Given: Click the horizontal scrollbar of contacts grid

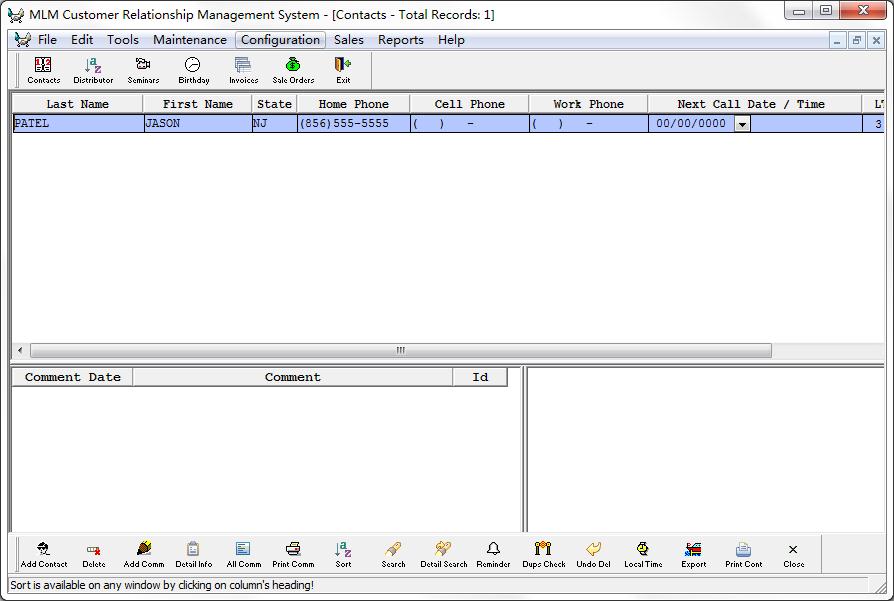Looking at the screenshot, I should click(x=400, y=351).
